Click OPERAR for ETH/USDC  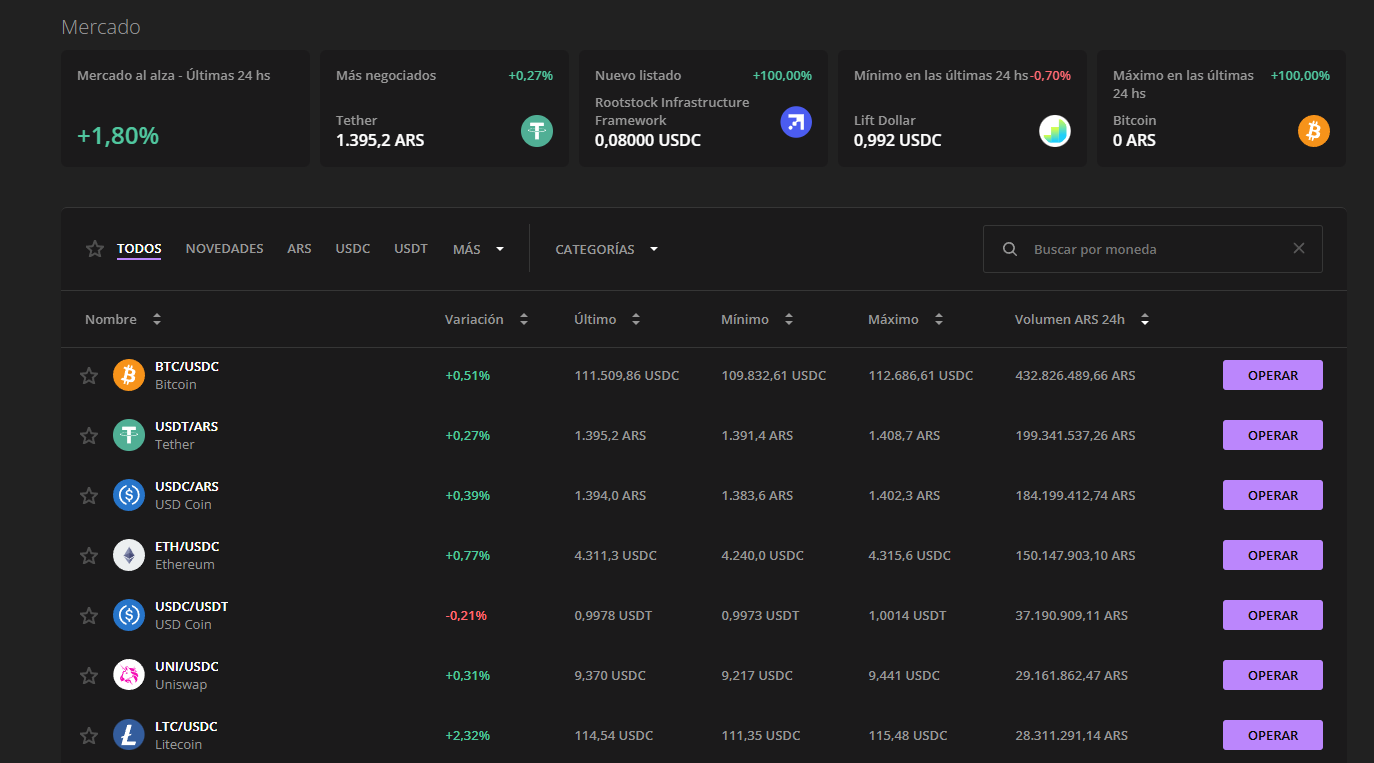click(1273, 555)
